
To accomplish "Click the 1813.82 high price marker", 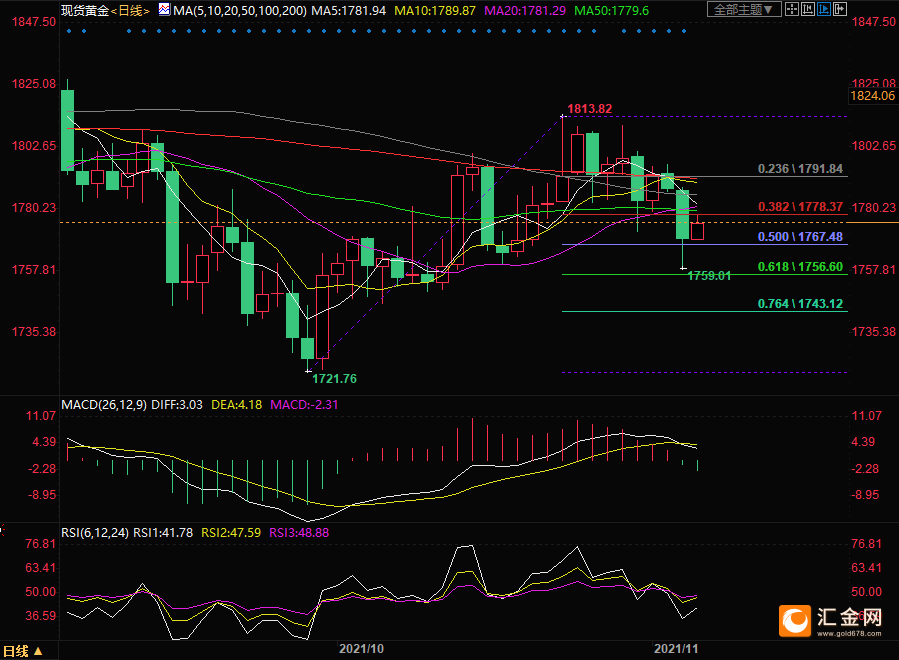I will point(589,108).
